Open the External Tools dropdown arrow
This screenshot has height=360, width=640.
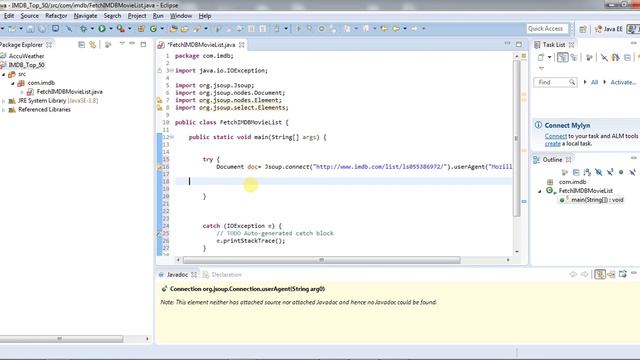coord(129,29)
